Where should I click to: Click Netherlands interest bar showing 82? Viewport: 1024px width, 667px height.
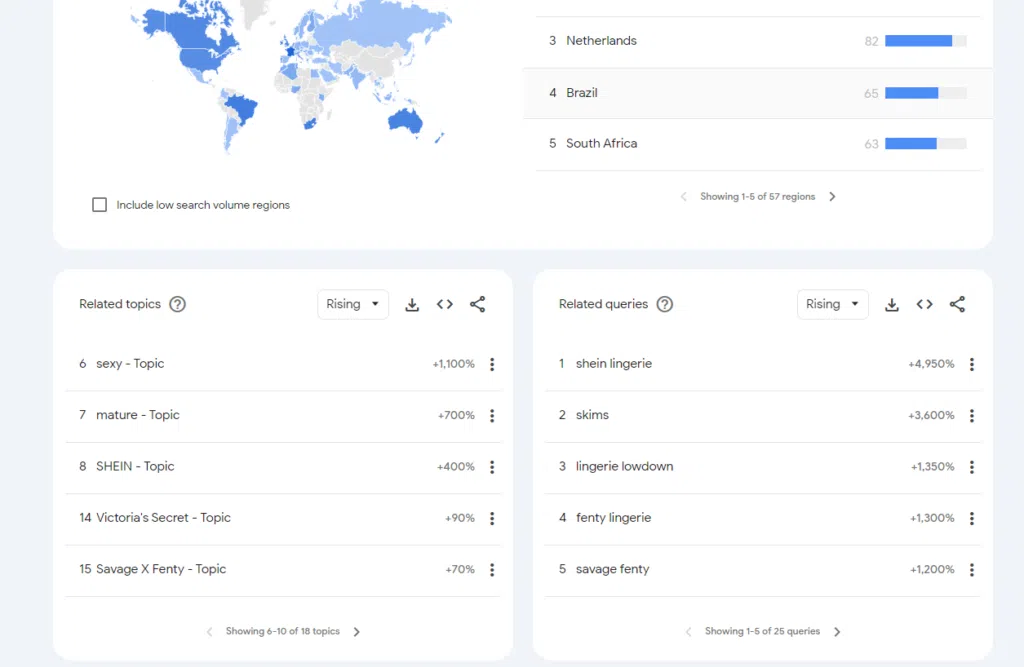pos(925,41)
